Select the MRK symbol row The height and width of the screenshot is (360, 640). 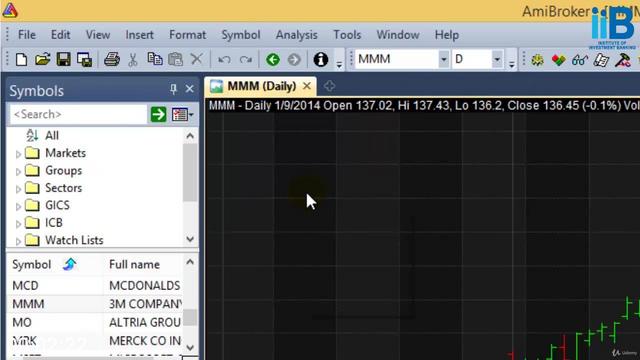pyautogui.click(x=95, y=340)
